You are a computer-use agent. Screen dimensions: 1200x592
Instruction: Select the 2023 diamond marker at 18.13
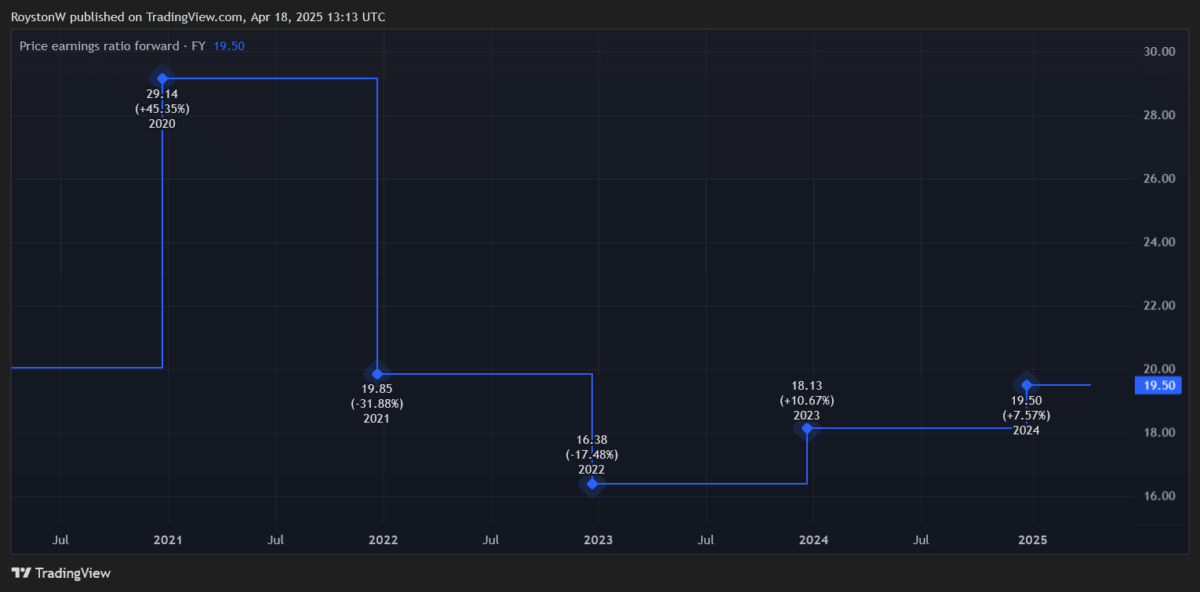[x=807, y=428]
